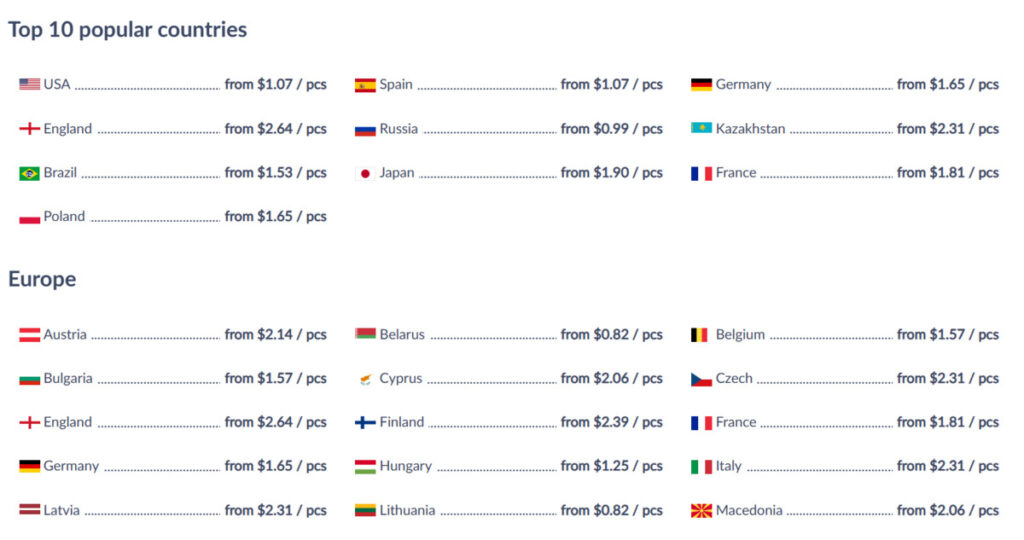The image size is (1024, 540).
Task: Click the USA flag icon
Action: pyautogui.click(x=29, y=84)
